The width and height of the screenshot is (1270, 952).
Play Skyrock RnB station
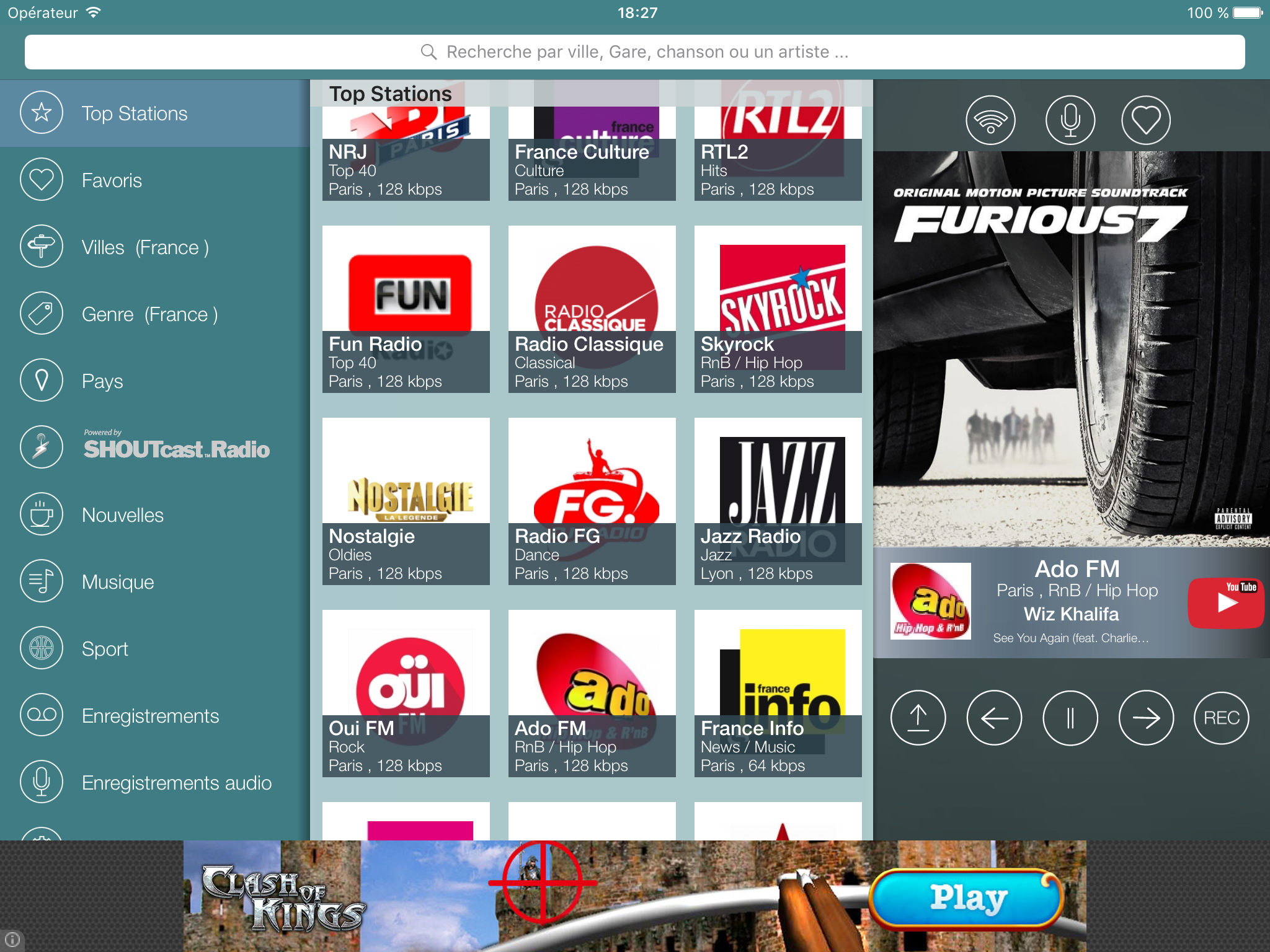(x=778, y=309)
